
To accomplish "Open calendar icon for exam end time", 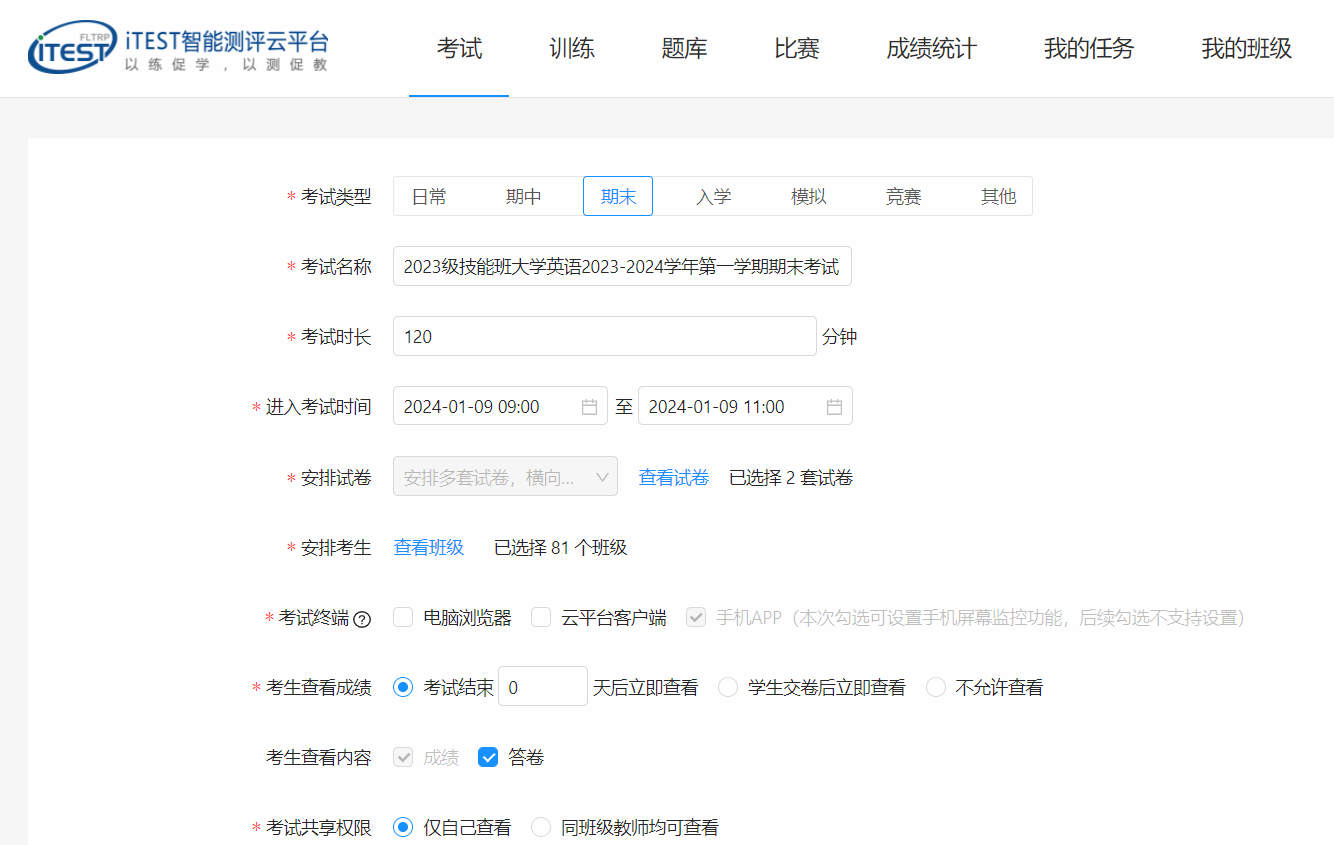I will 834,407.
